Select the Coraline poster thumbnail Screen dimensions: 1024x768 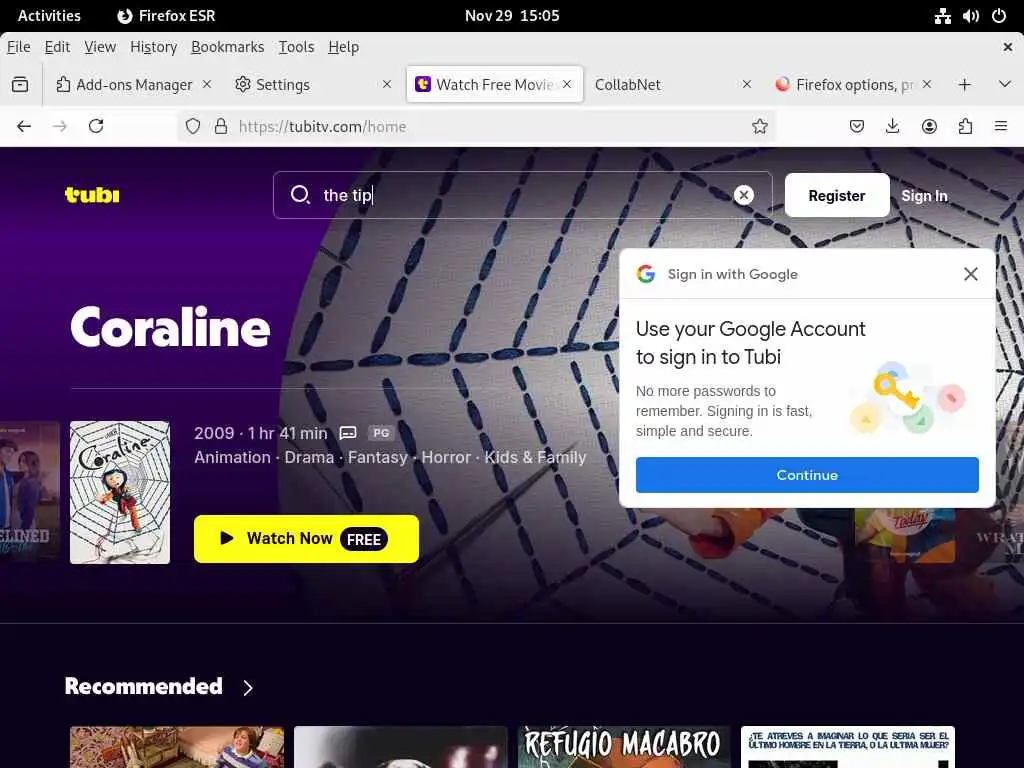click(x=120, y=492)
